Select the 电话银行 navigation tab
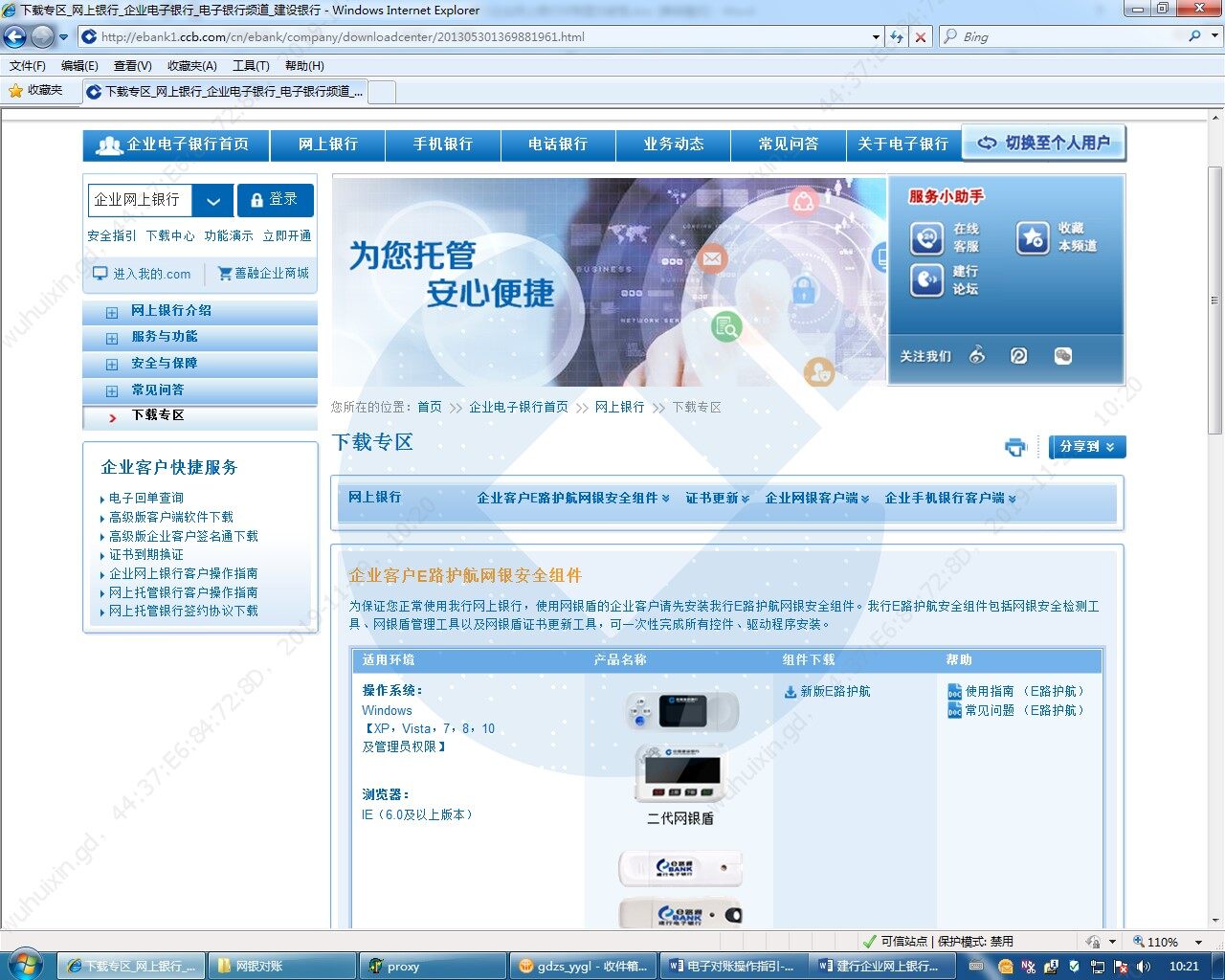 pos(558,145)
